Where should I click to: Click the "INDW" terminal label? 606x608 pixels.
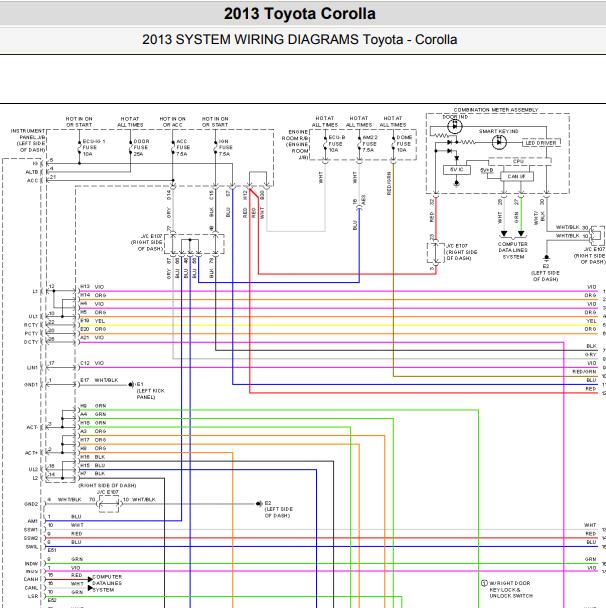point(32,564)
